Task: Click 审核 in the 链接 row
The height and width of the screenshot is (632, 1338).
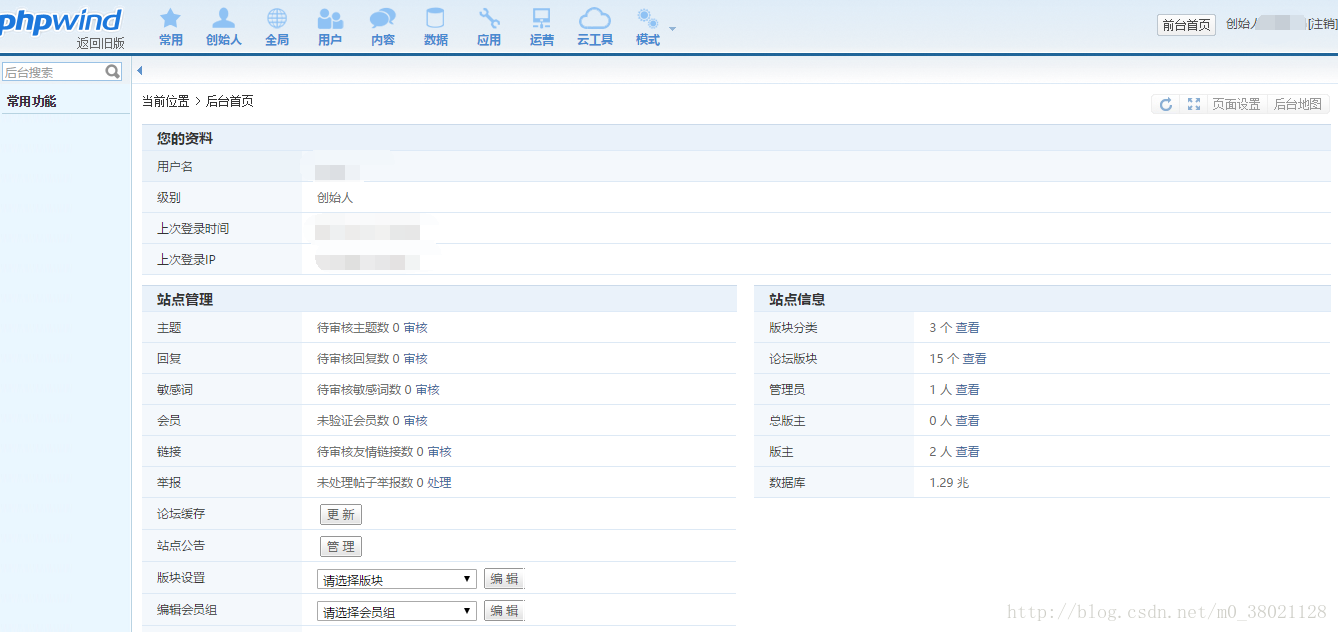Action: (440, 452)
